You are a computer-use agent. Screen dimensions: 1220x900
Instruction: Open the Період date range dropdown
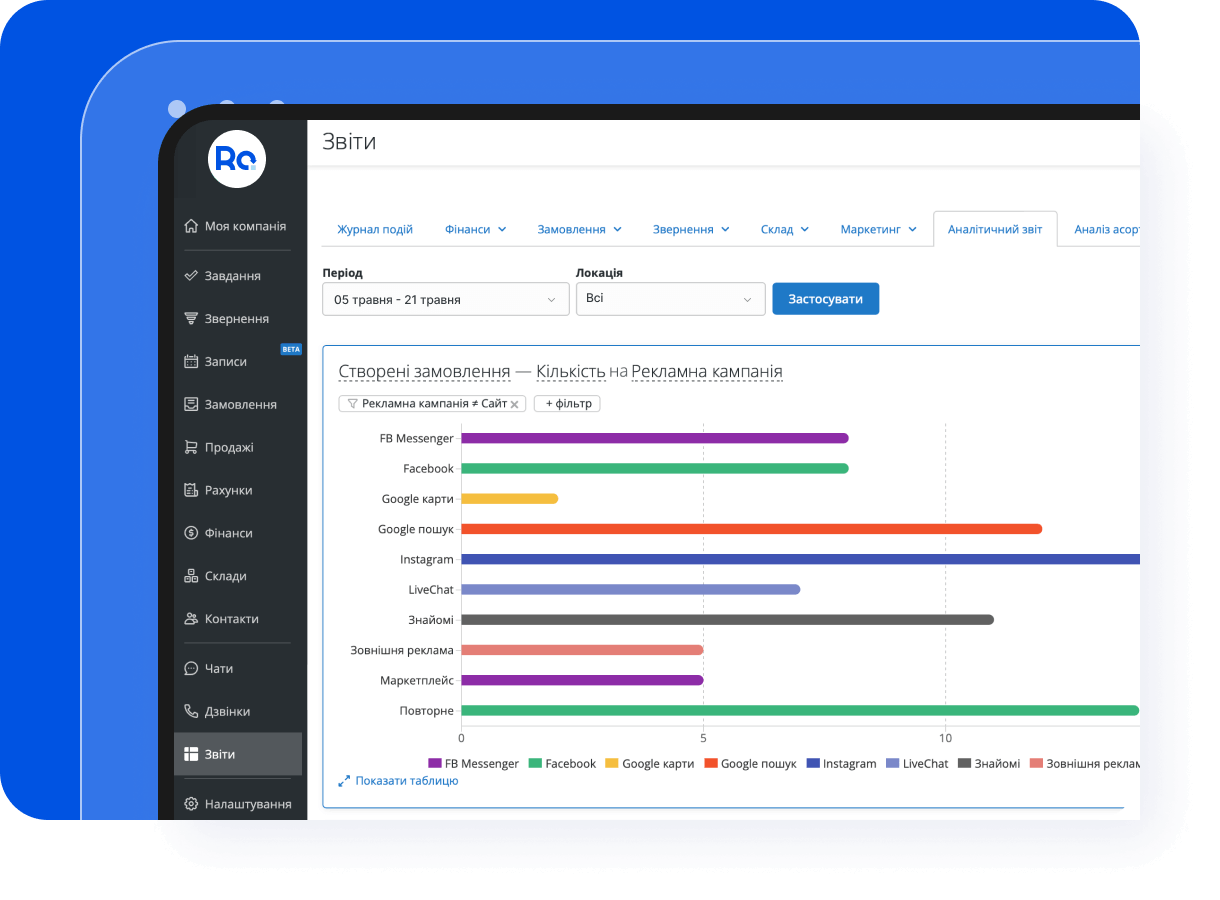[x=445, y=299]
